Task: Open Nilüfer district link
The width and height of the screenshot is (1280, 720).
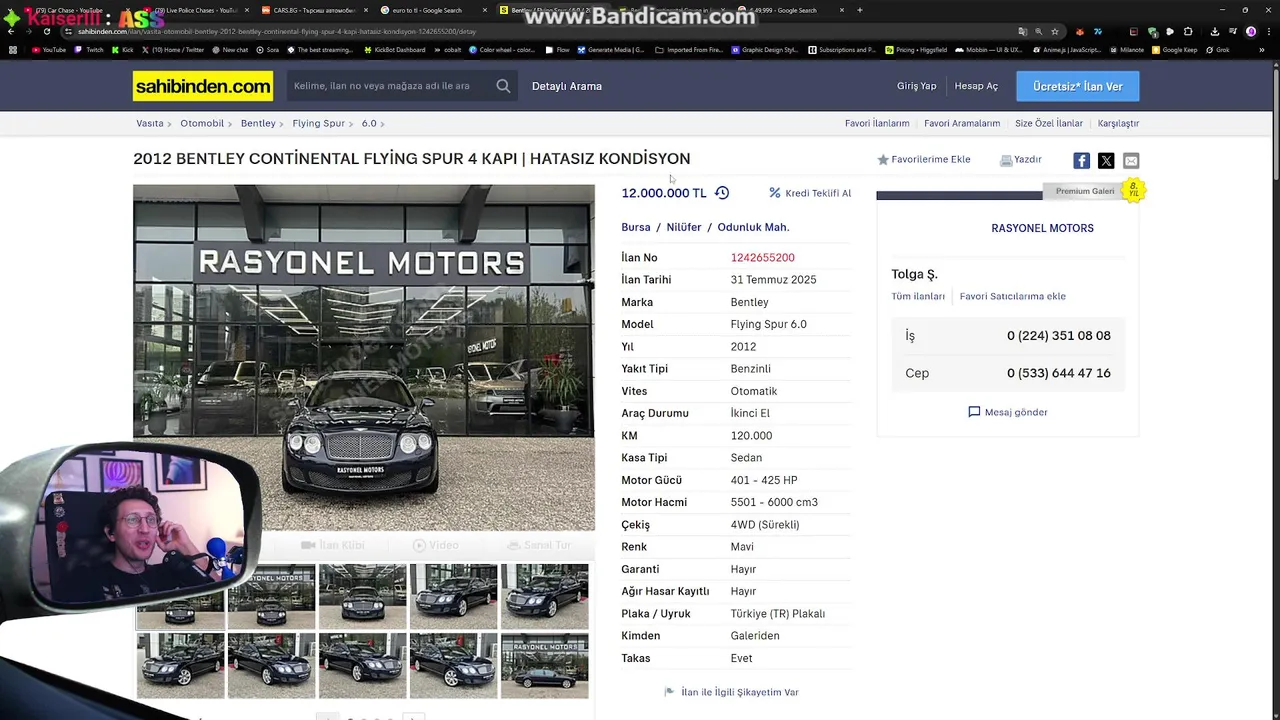Action: click(x=684, y=227)
